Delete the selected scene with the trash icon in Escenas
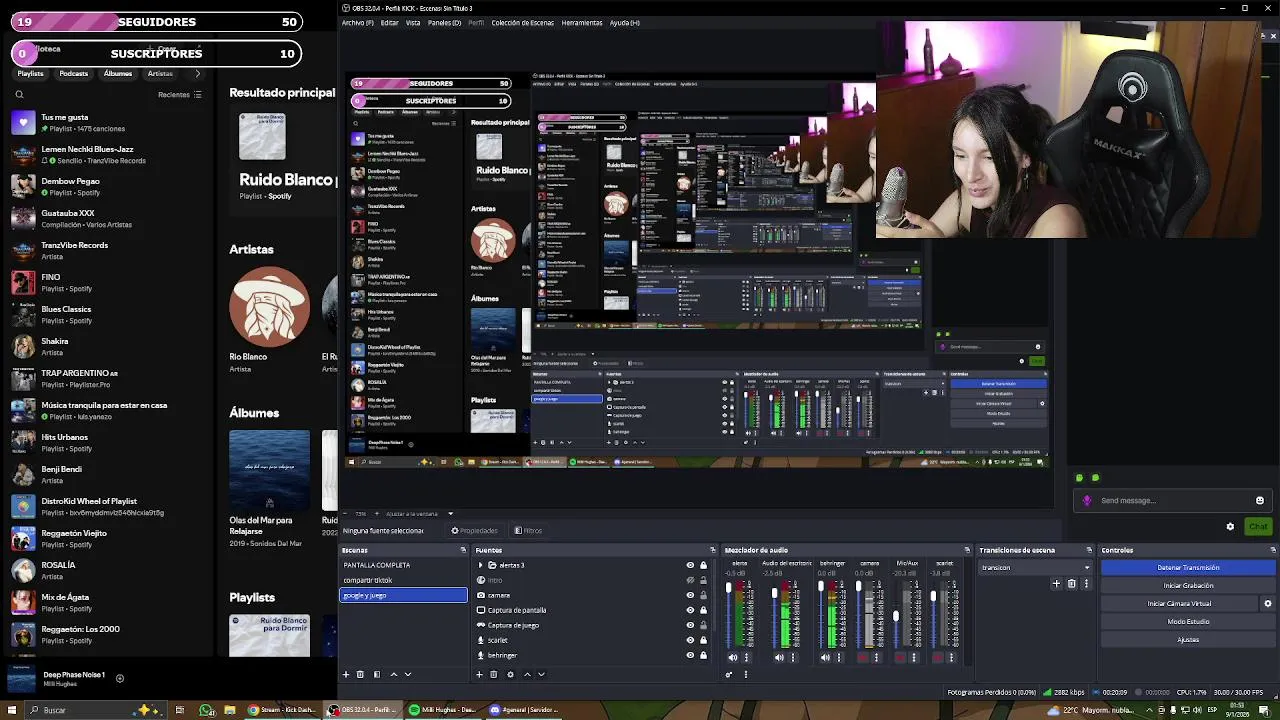Image resolution: width=1280 pixels, height=720 pixels. (x=360, y=674)
